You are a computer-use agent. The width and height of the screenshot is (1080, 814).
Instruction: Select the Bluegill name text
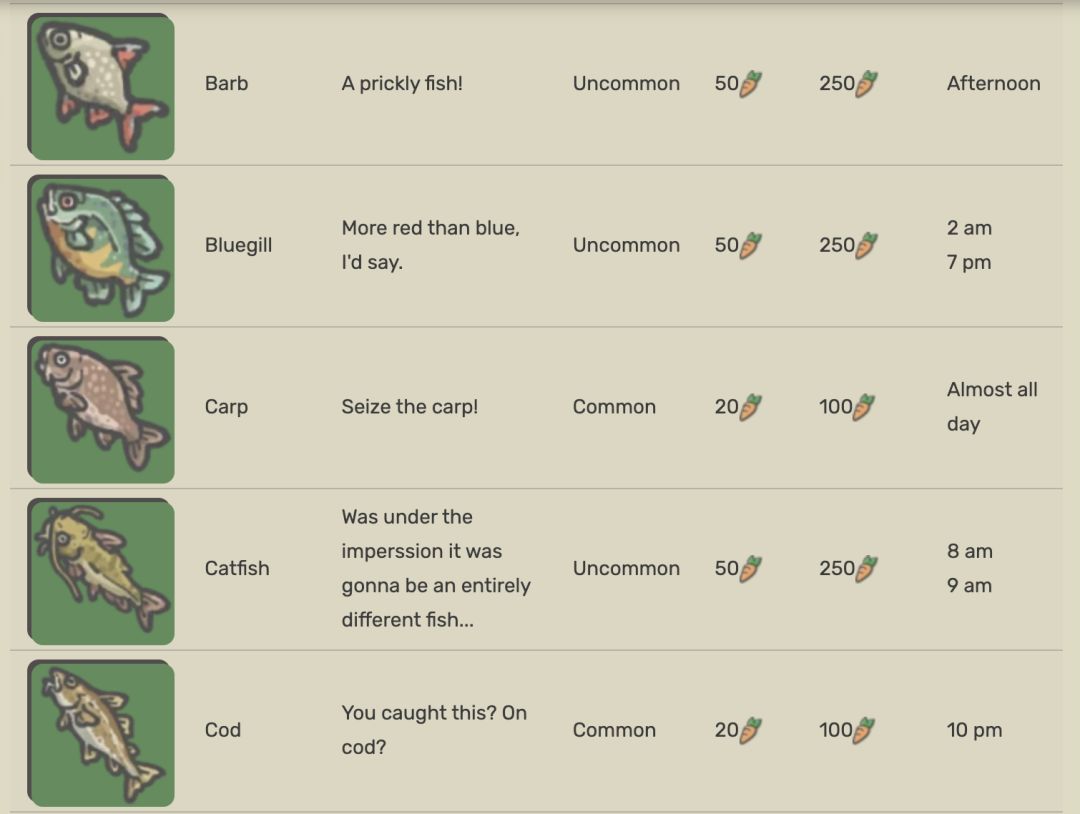pyautogui.click(x=238, y=245)
